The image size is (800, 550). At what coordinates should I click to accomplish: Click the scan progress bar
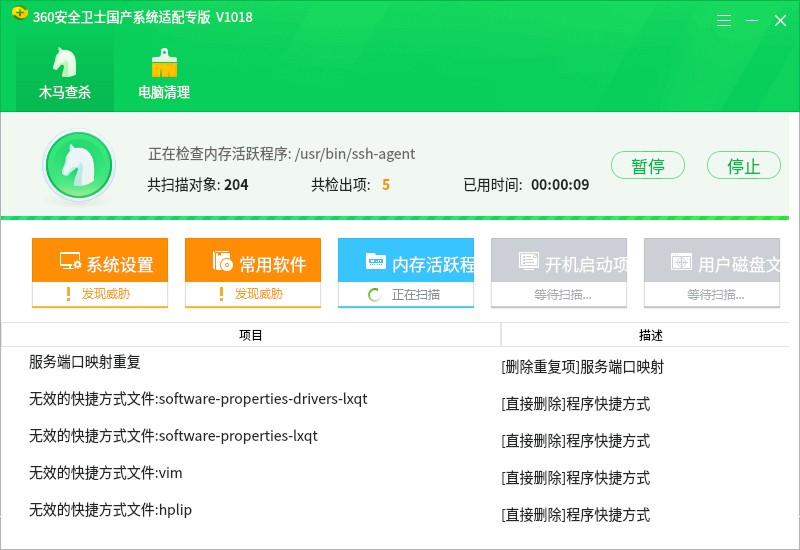(395, 218)
